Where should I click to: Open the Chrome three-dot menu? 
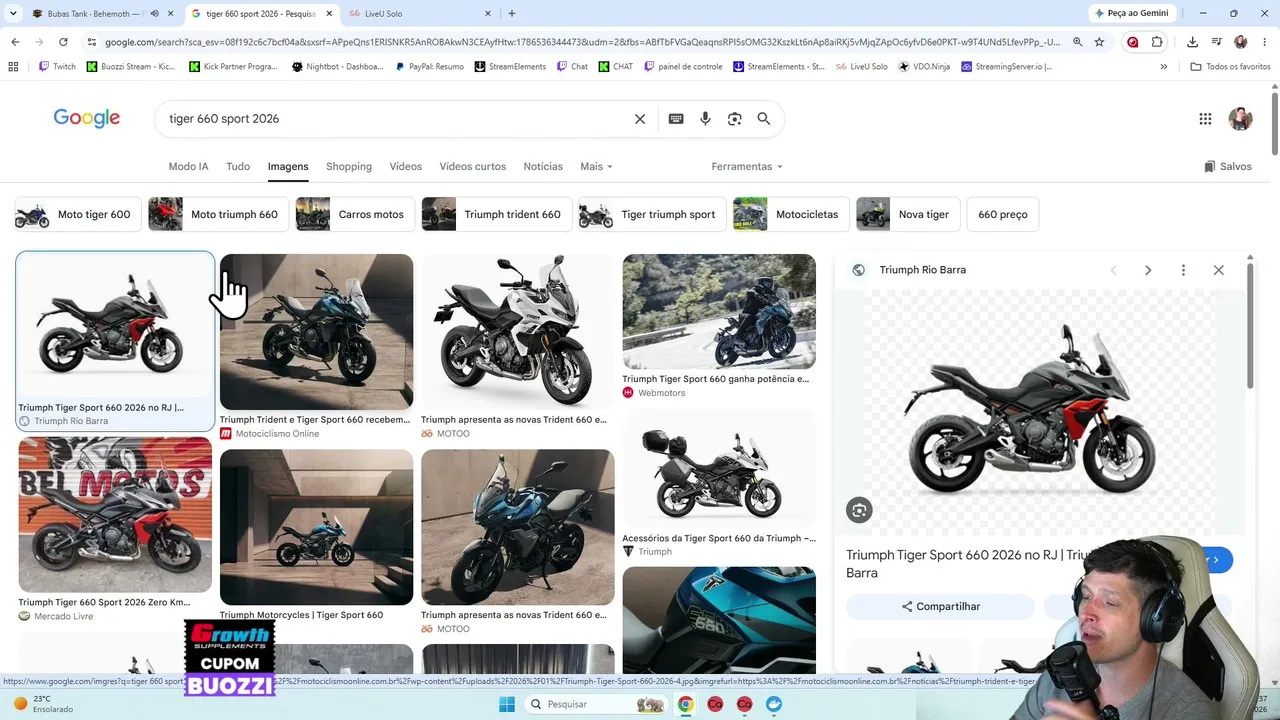pos(1263,42)
